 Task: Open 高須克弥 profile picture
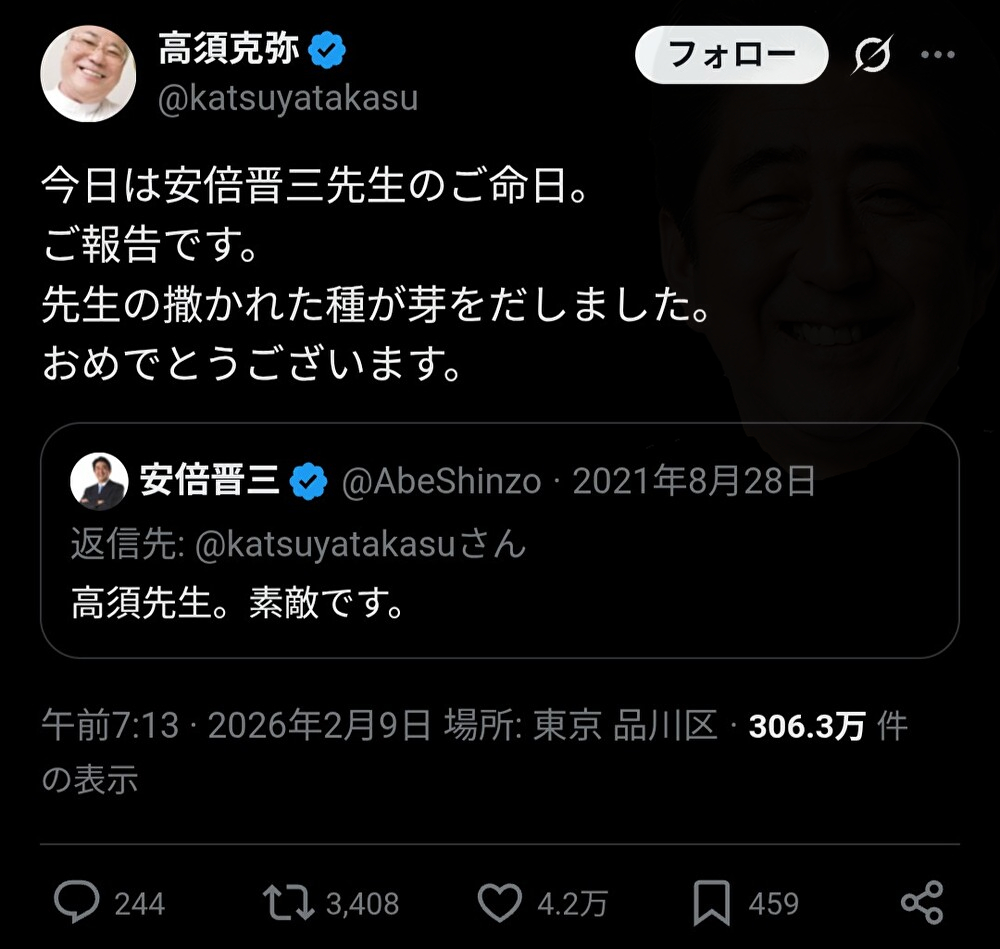(88, 74)
